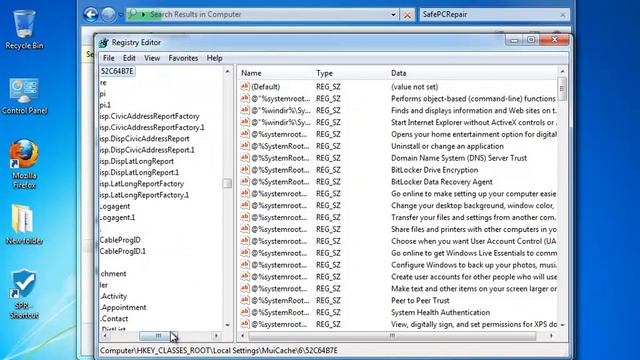This screenshot has height=360, width=640.
Task: Open the Control Panel desktop icon
Action: (x=24, y=96)
